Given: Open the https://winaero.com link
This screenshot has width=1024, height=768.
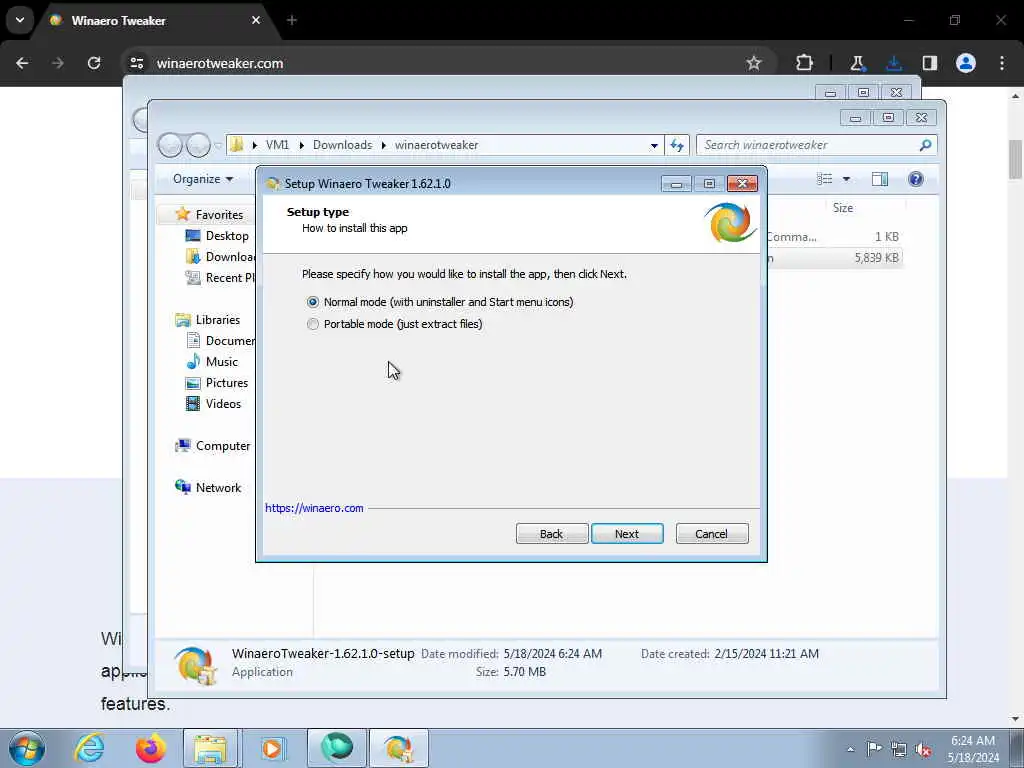Looking at the screenshot, I should 314,508.
